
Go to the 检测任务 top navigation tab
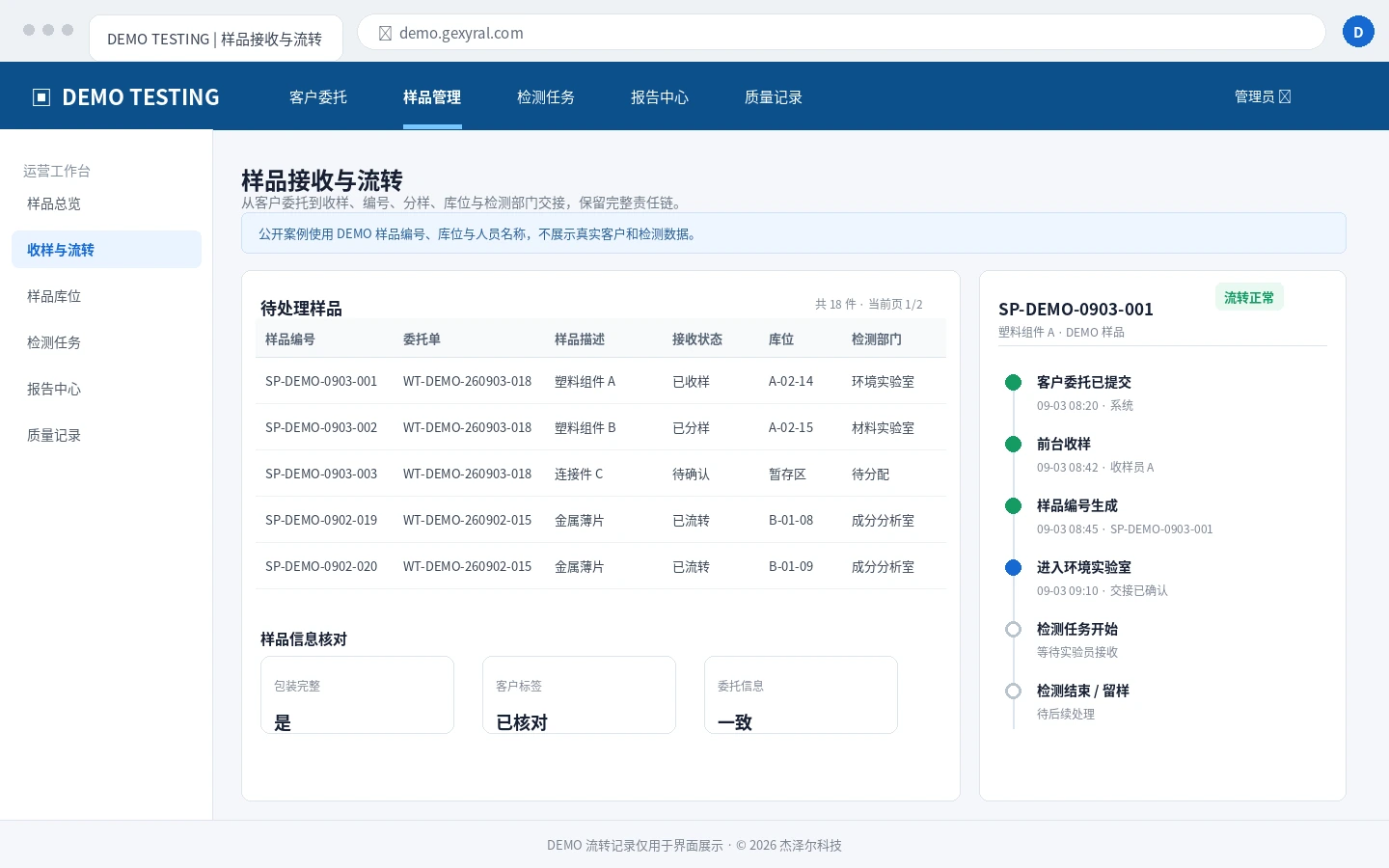click(546, 96)
